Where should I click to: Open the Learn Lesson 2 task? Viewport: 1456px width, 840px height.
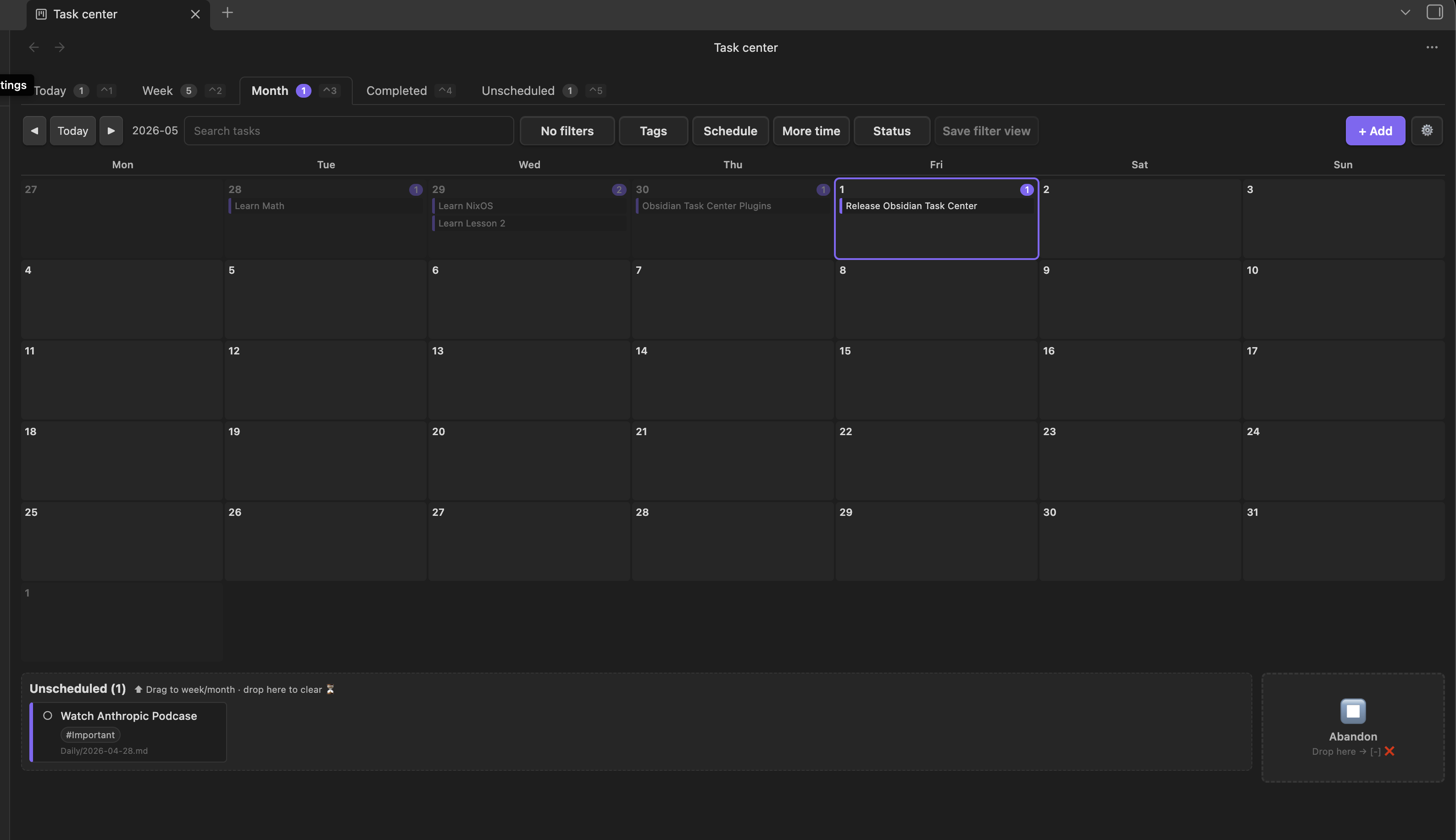(529, 223)
